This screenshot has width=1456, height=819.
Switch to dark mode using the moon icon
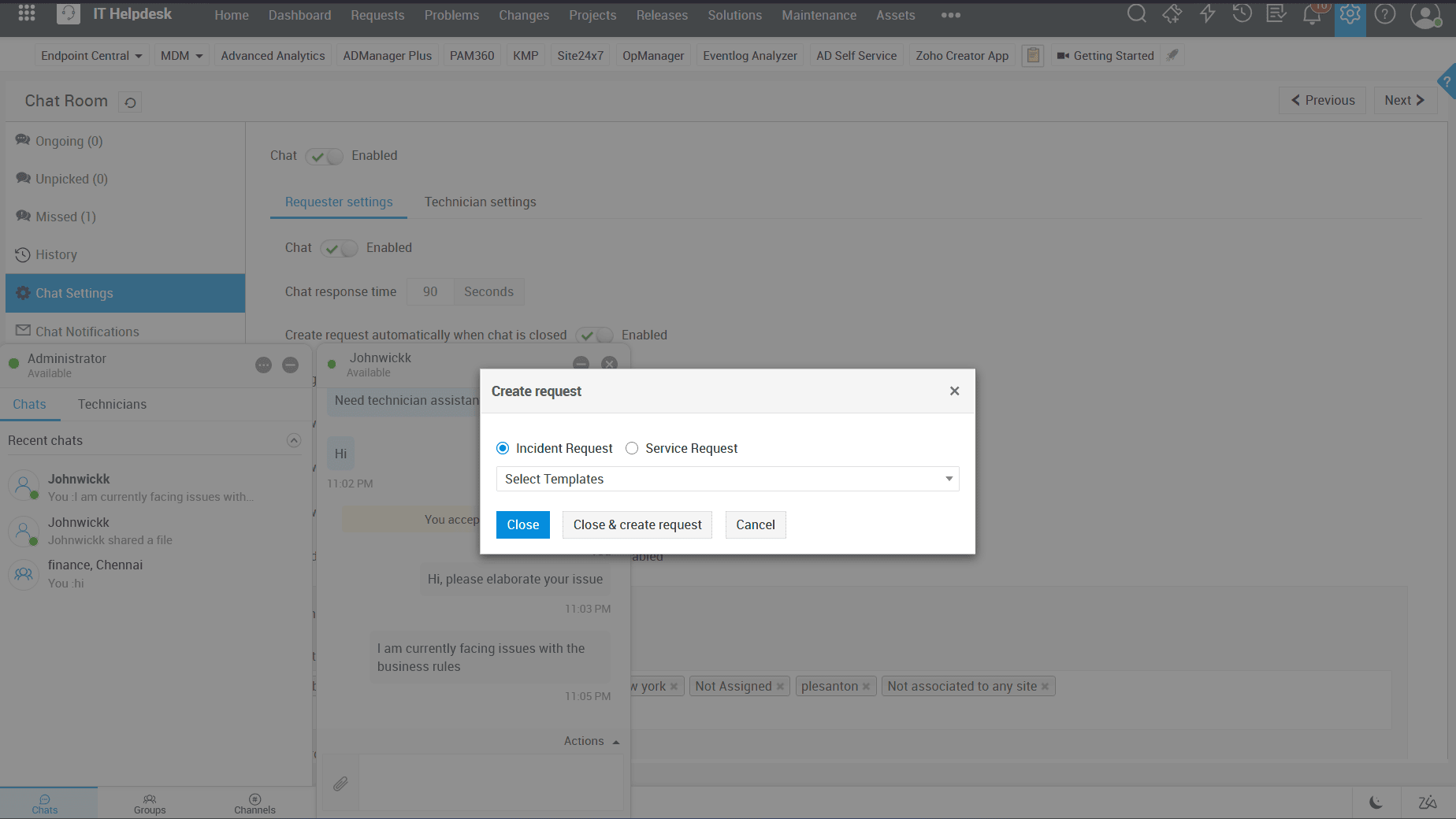coord(1376,802)
